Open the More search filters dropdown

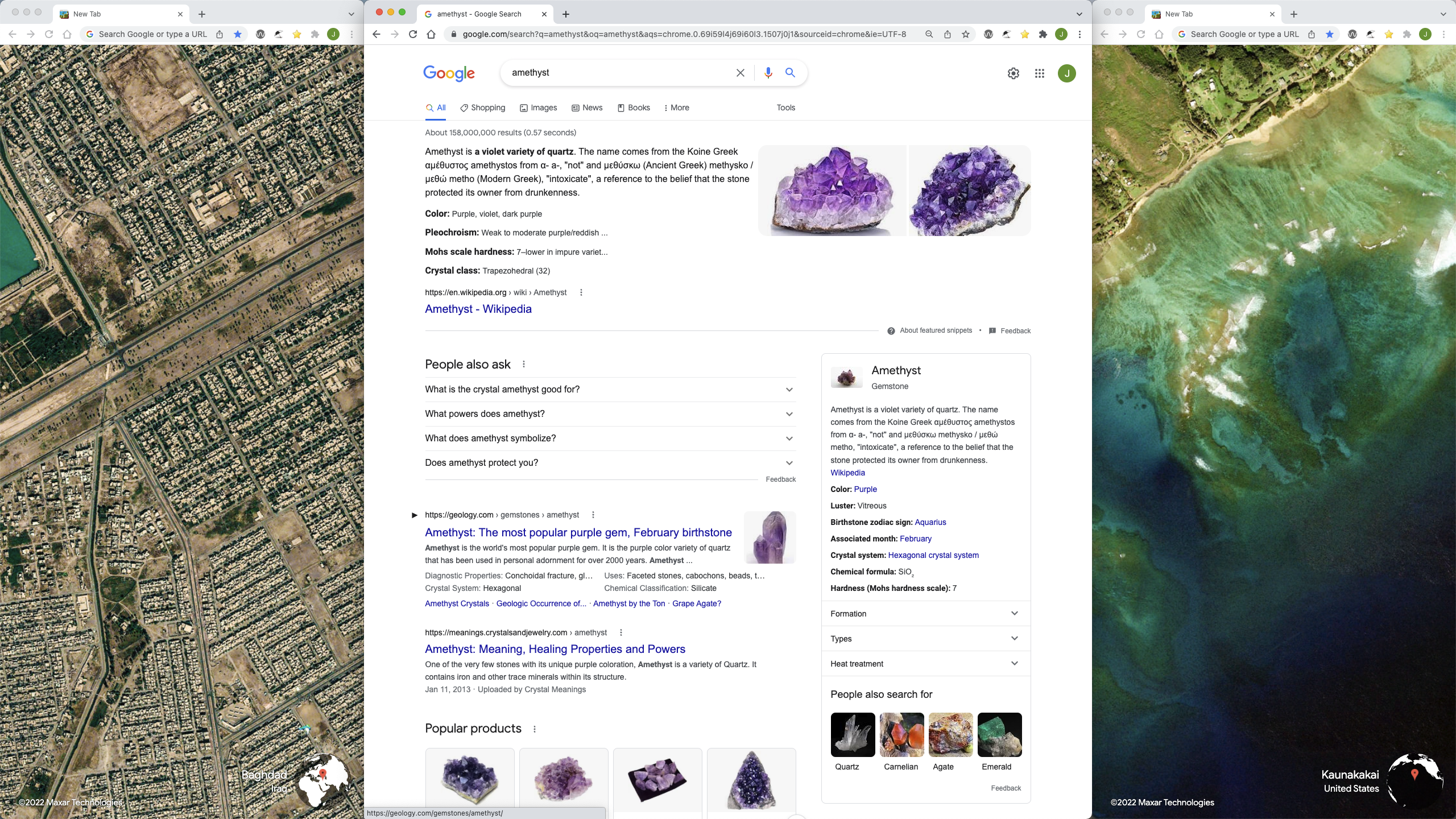point(676,107)
